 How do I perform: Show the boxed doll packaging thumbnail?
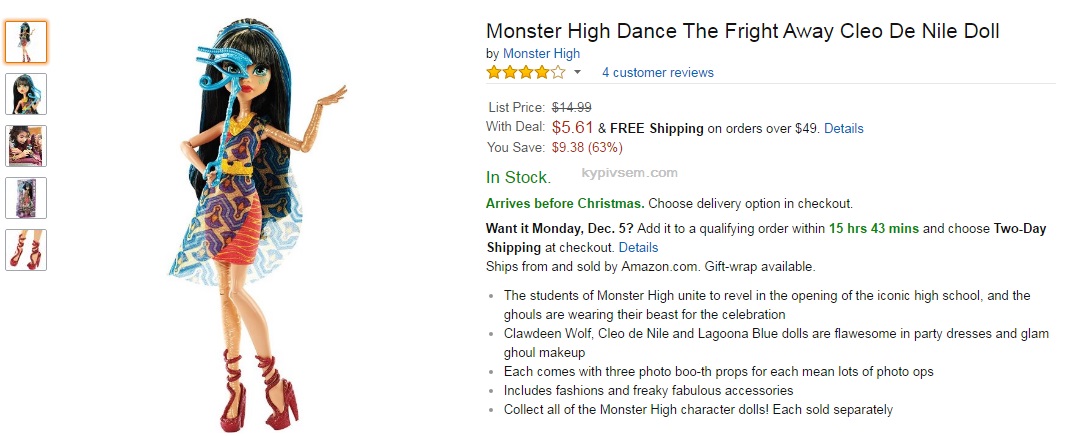[x=26, y=198]
